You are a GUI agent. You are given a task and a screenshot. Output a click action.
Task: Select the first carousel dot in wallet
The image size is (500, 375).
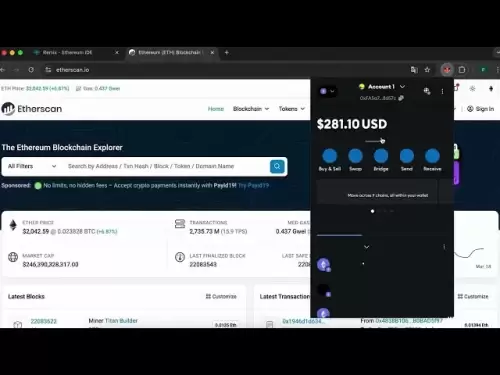pyautogui.click(x=372, y=211)
